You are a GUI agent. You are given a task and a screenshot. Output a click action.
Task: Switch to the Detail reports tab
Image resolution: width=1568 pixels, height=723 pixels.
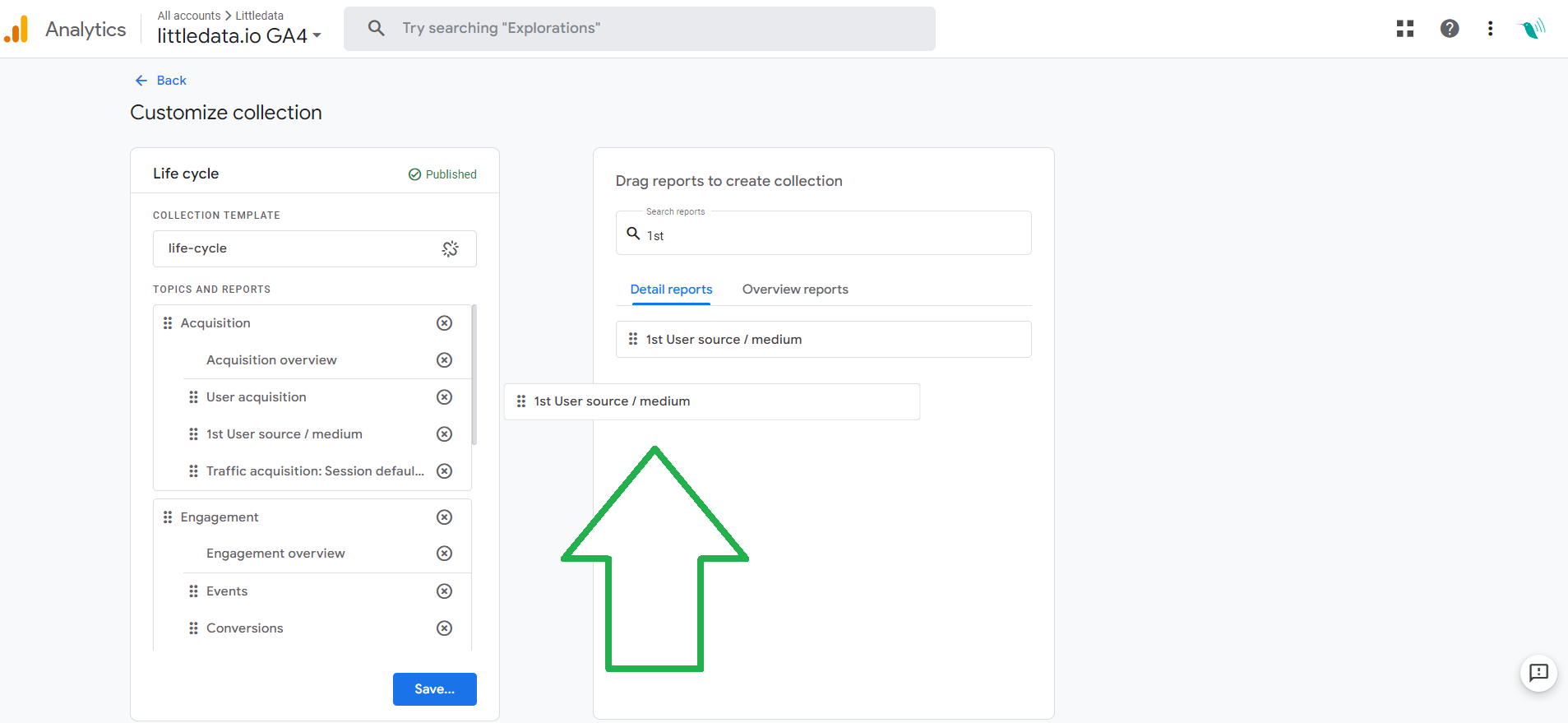[671, 290]
